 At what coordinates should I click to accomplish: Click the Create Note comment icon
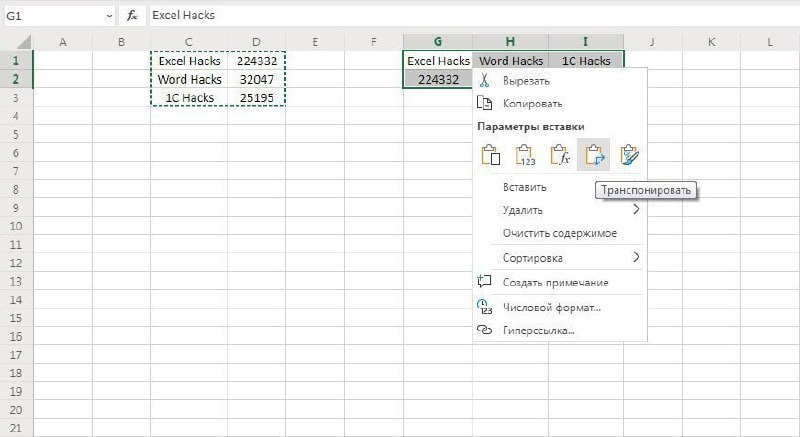pos(484,281)
